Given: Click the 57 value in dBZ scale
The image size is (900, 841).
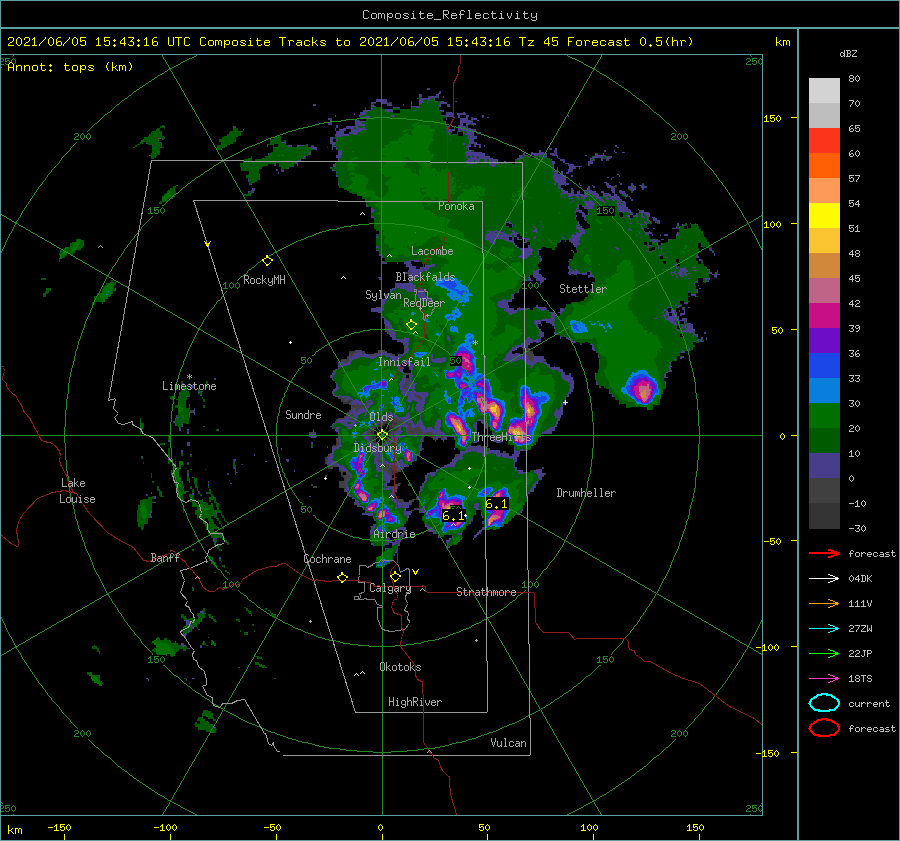Looking at the screenshot, I should [x=854, y=179].
